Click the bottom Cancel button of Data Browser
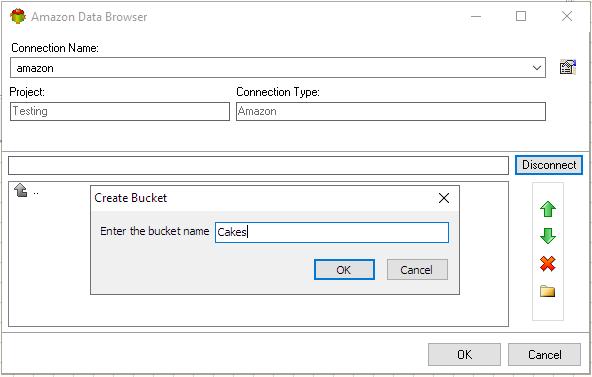The image size is (592, 377). pyautogui.click(x=544, y=354)
